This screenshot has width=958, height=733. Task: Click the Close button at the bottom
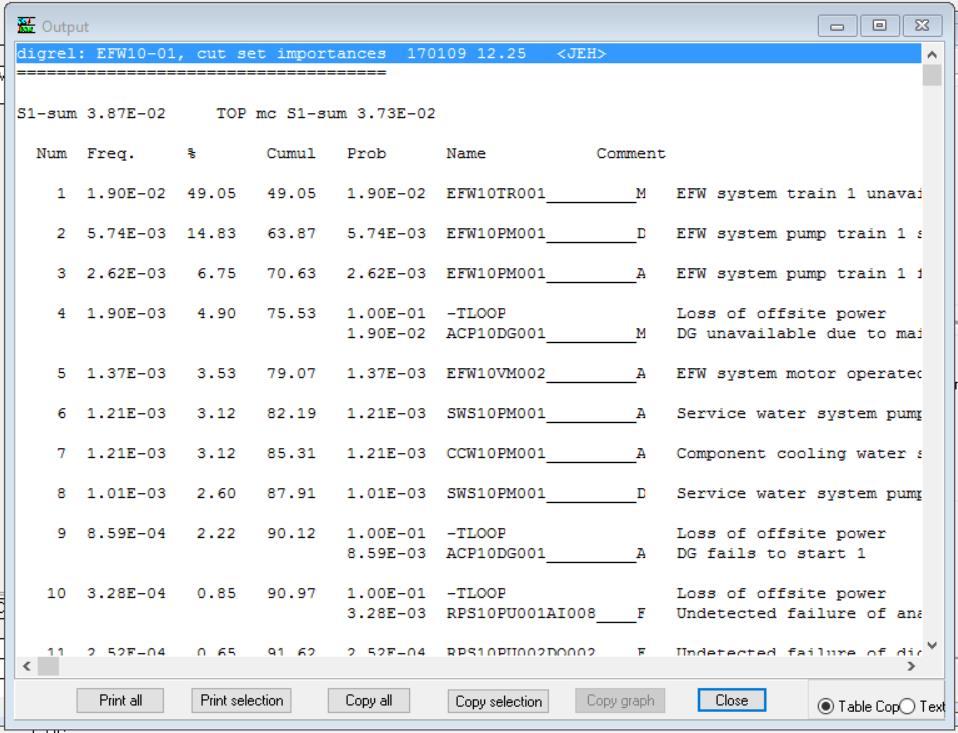click(731, 700)
